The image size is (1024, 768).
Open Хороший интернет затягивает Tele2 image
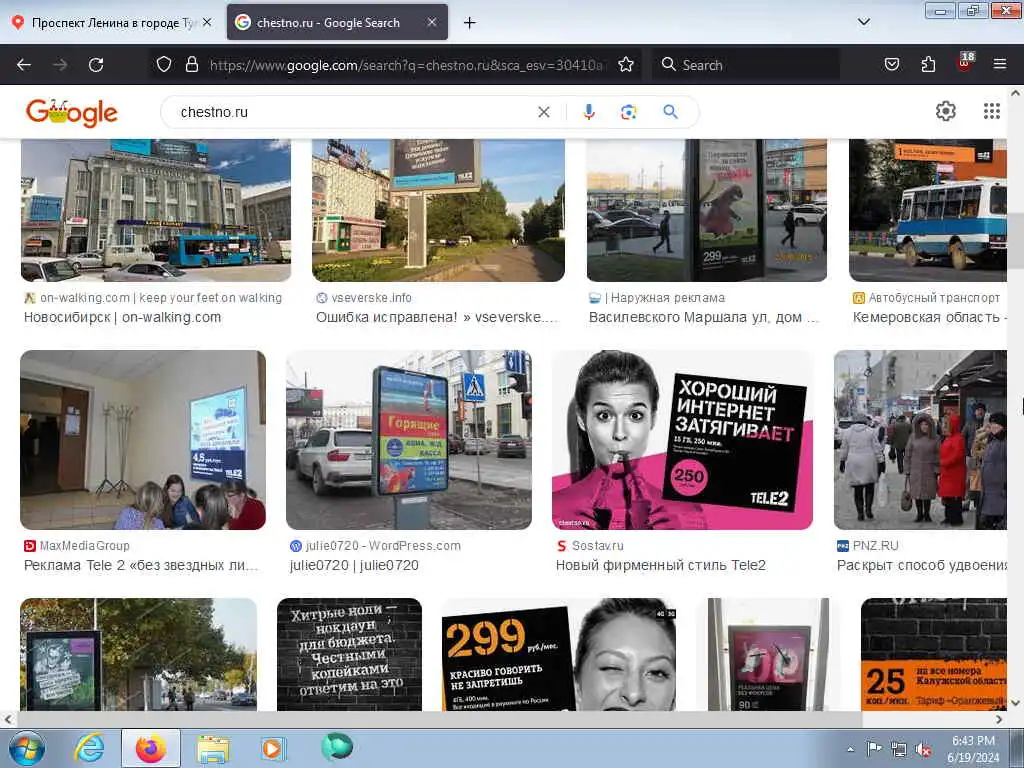tap(682, 440)
